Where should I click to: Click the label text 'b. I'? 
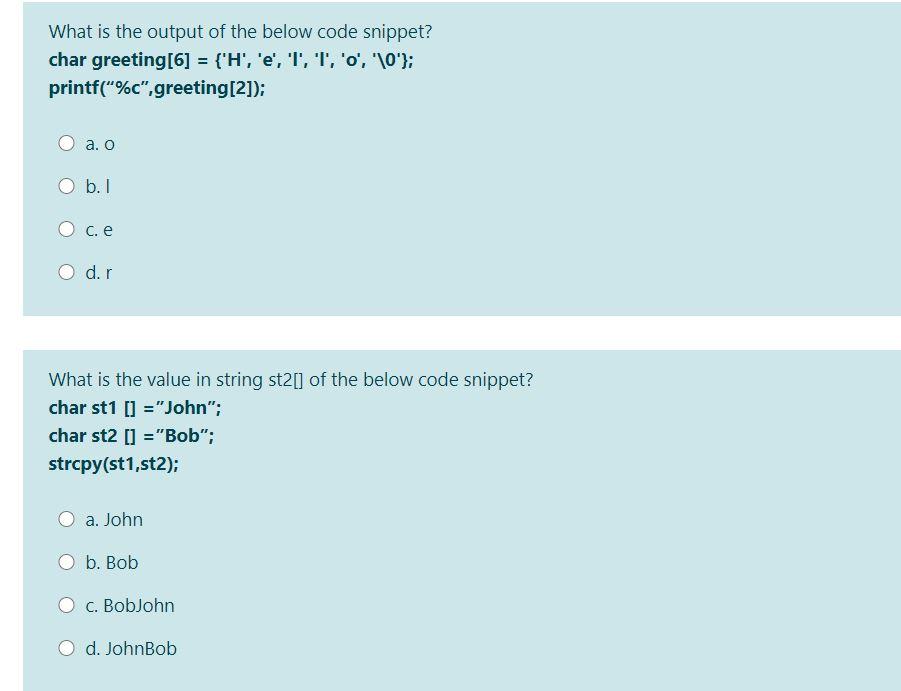[97, 186]
